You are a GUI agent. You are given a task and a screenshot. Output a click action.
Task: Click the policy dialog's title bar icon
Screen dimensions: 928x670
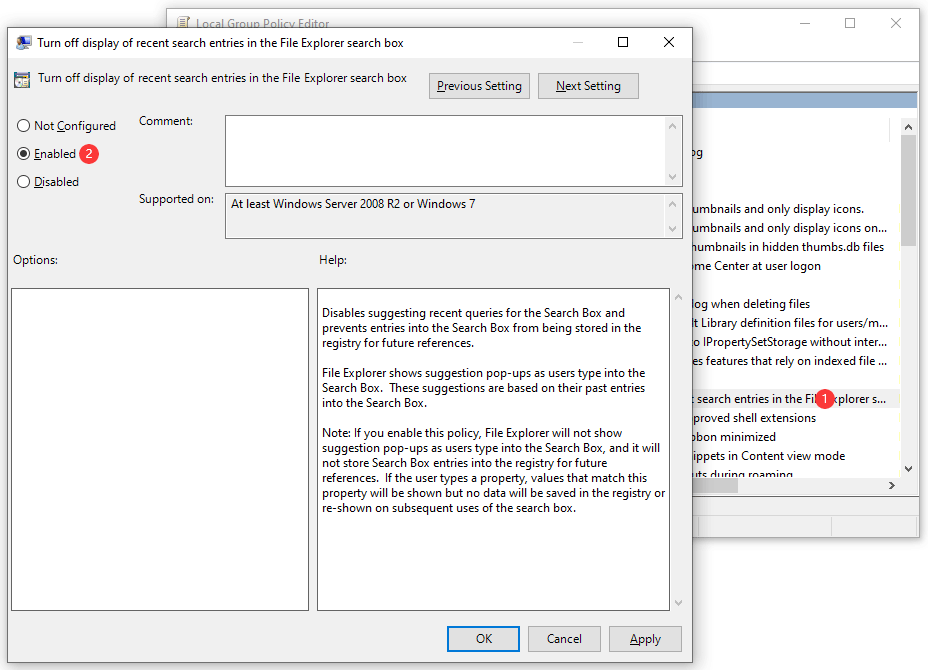[23, 43]
